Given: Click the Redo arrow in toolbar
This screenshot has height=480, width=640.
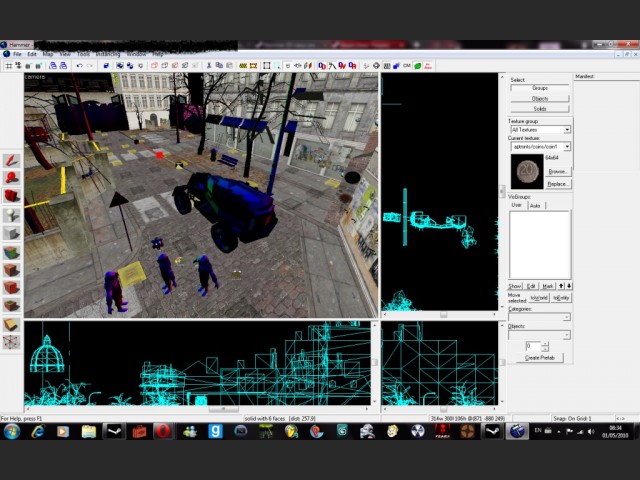Looking at the screenshot, I should [x=90, y=65].
